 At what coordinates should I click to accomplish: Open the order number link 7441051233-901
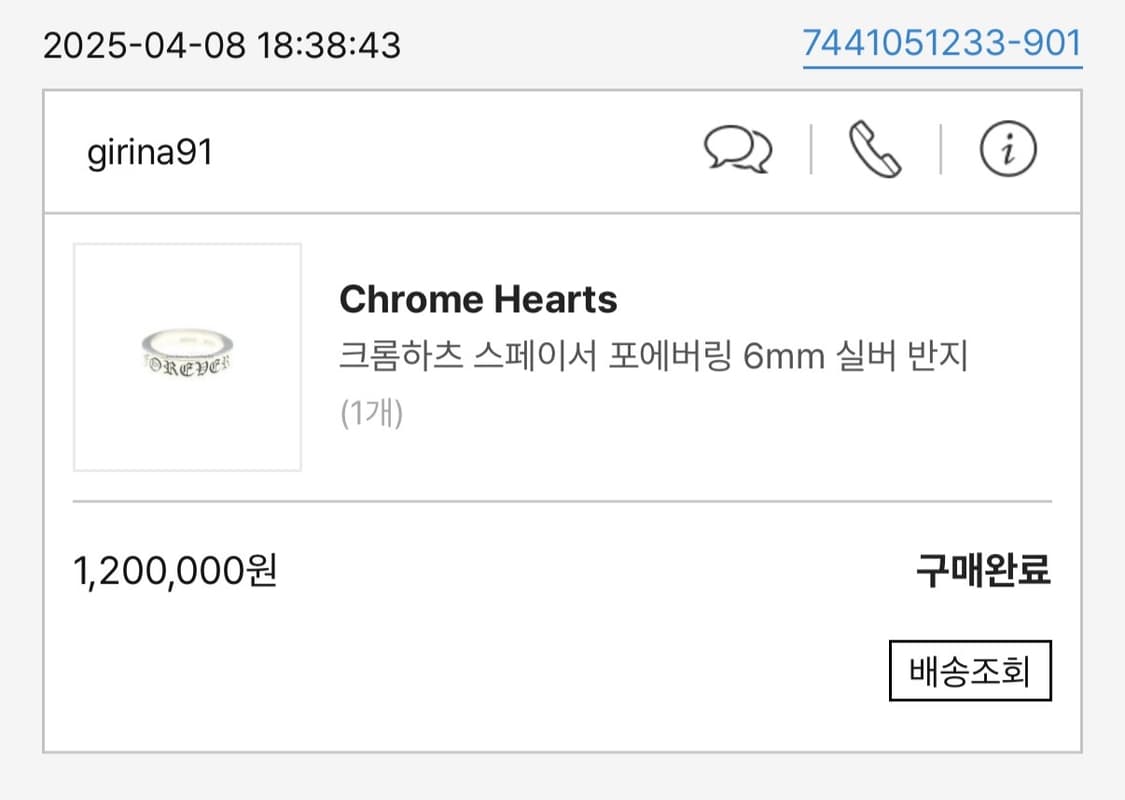[x=941, y=43]
